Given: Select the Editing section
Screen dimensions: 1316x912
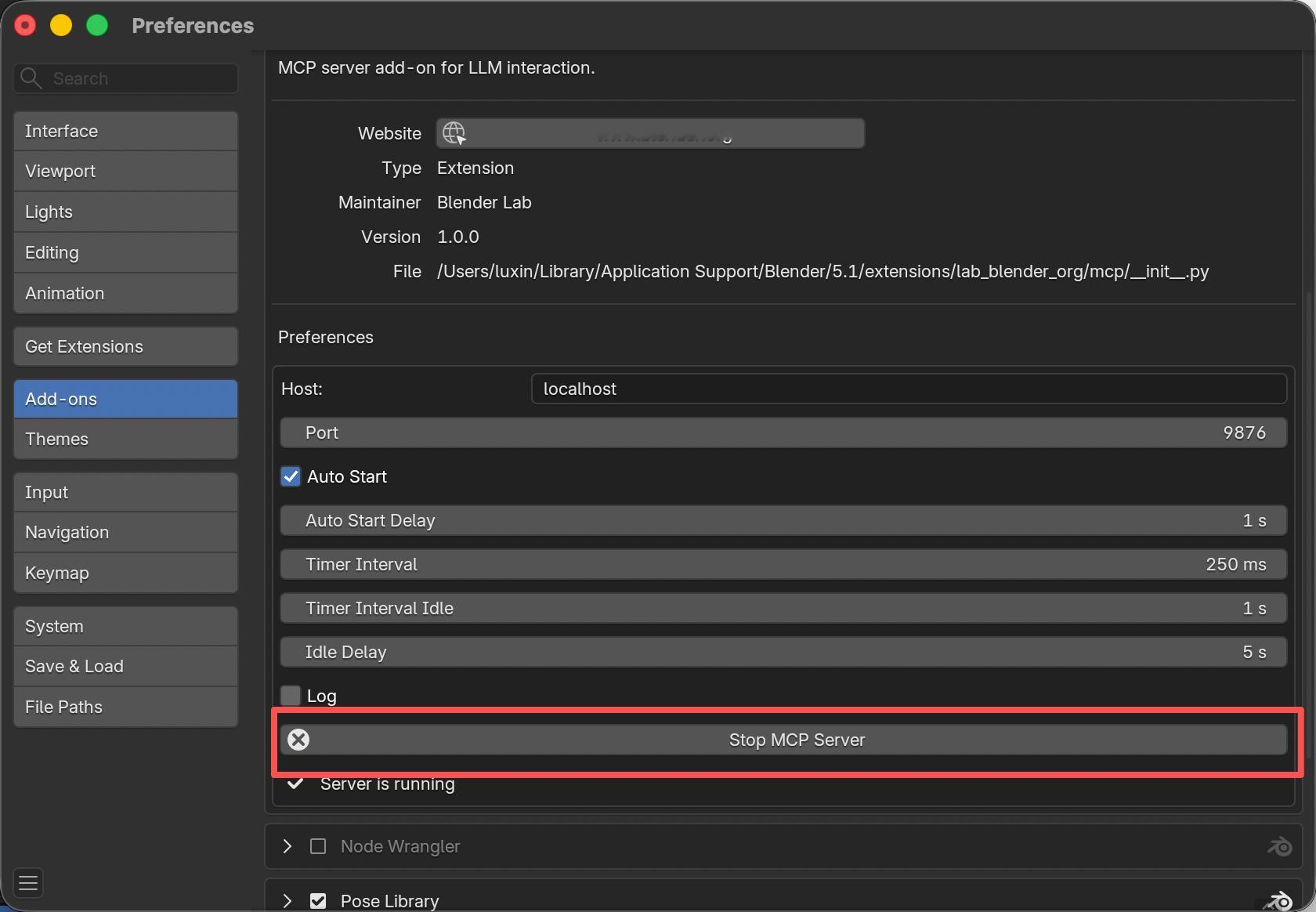Looking at the screenshot, I should click(125, 252).
